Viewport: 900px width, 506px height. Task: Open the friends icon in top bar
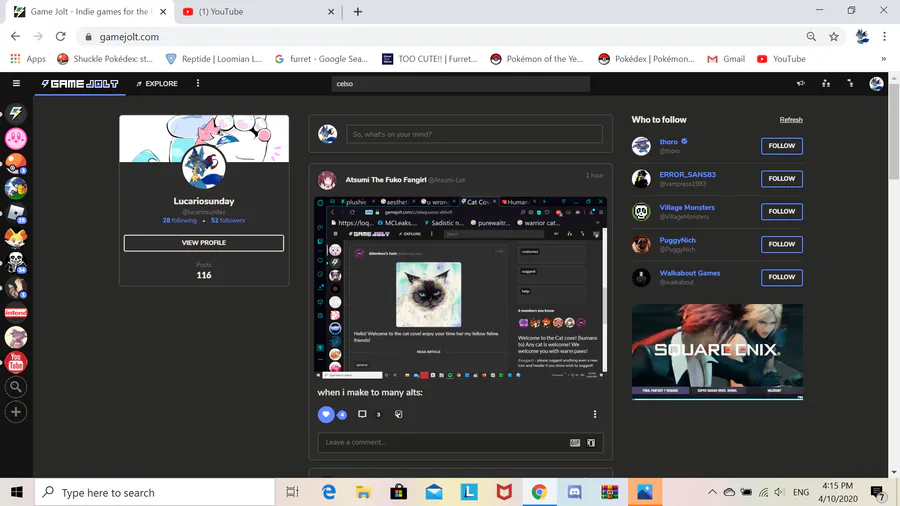pos(826,83)
